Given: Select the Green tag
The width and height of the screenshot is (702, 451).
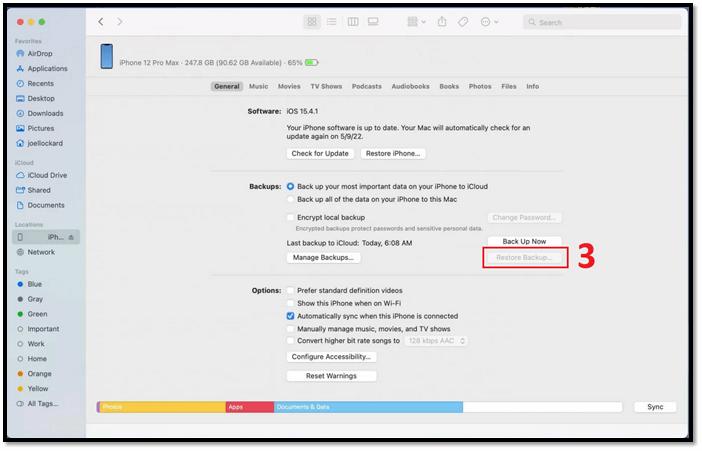Looking at the screenshot, I should click(x=37, y=314).
